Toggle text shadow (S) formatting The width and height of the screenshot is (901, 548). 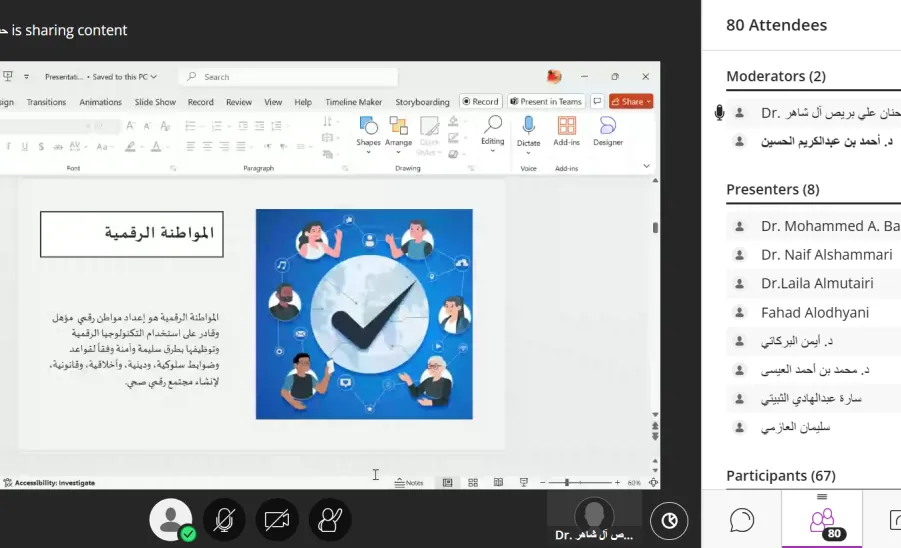[x=41, y=147]
